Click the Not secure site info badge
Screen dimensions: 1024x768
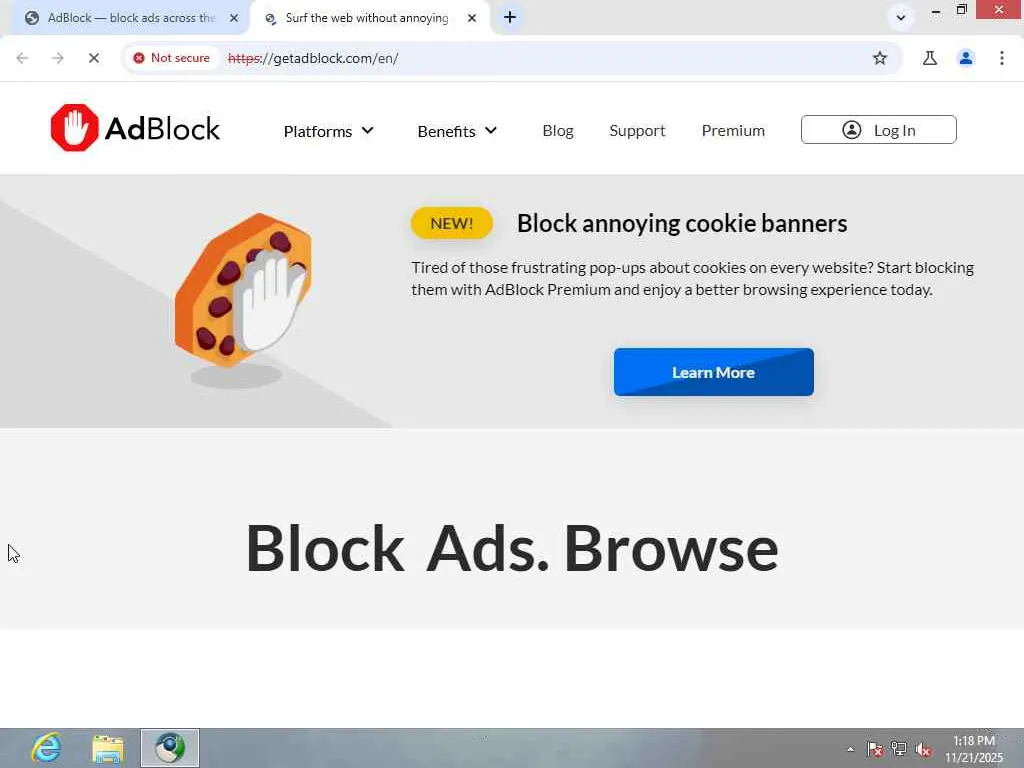[x=172, y=58]
